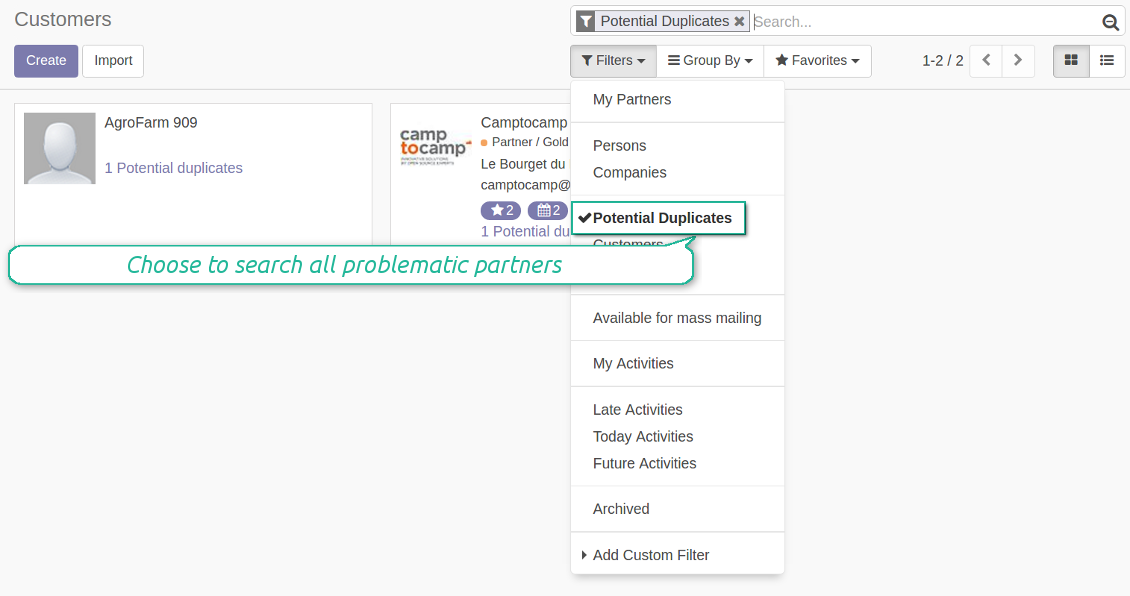Switch to kanban view
This screenshot has width=1130, height=596.
[1071, 61]
